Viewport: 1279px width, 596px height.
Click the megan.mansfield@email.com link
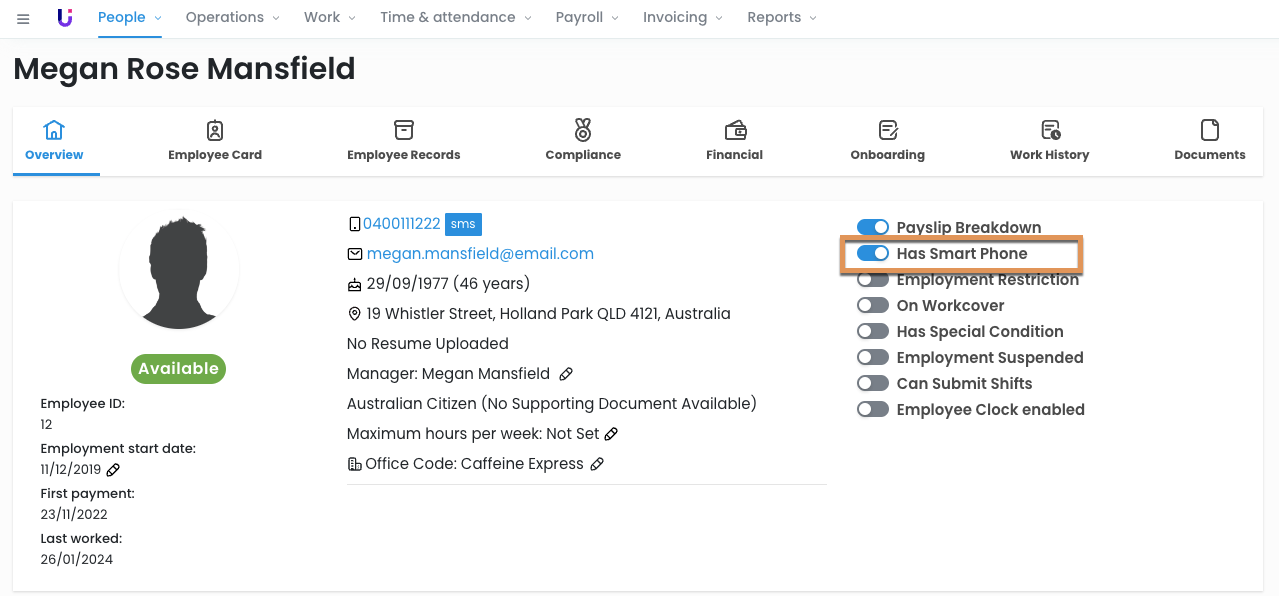point(480,254)
